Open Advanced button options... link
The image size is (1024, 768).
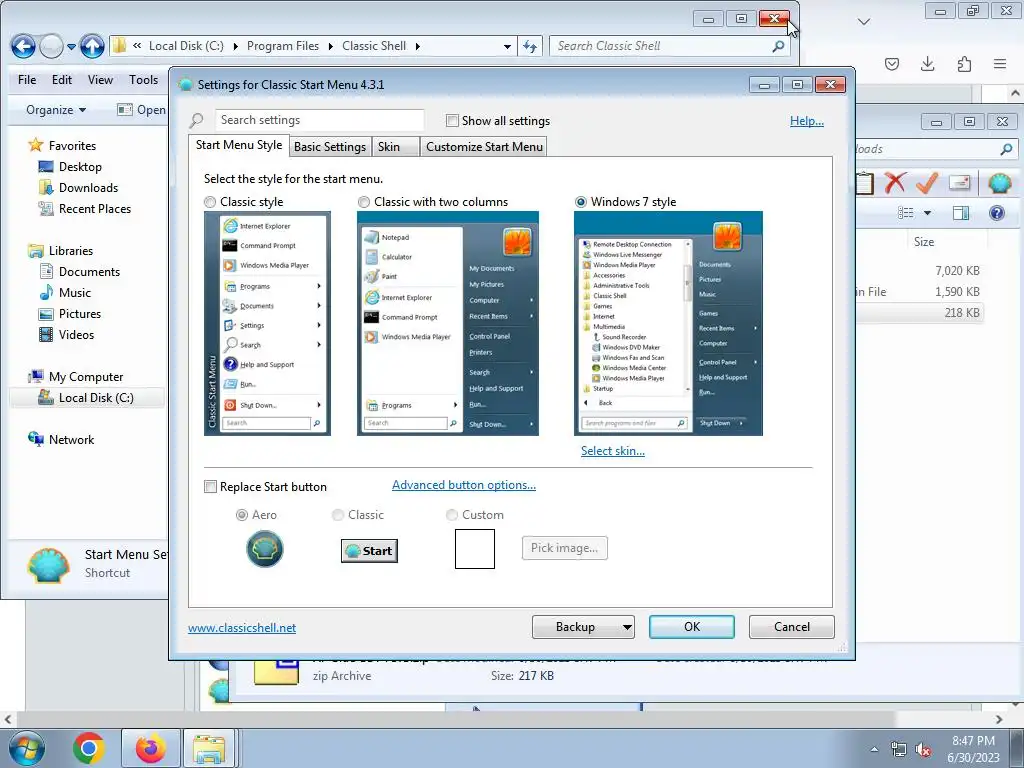tap(464, 485)
